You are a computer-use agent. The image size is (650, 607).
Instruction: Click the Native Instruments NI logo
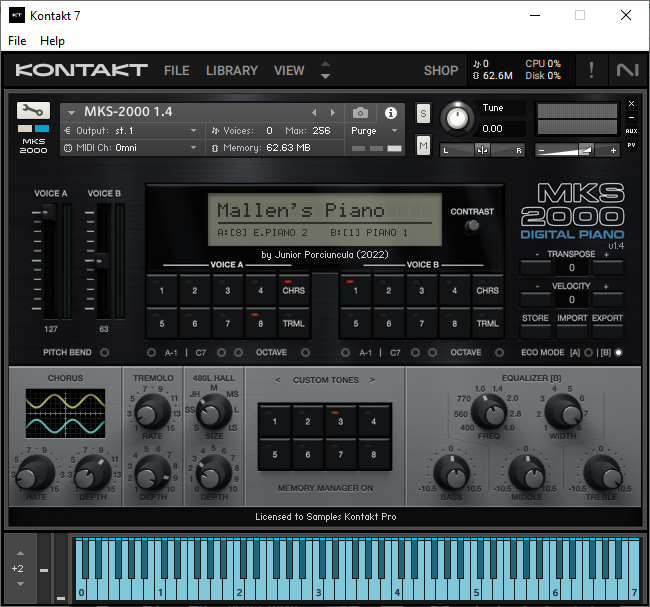pos(627,70)
